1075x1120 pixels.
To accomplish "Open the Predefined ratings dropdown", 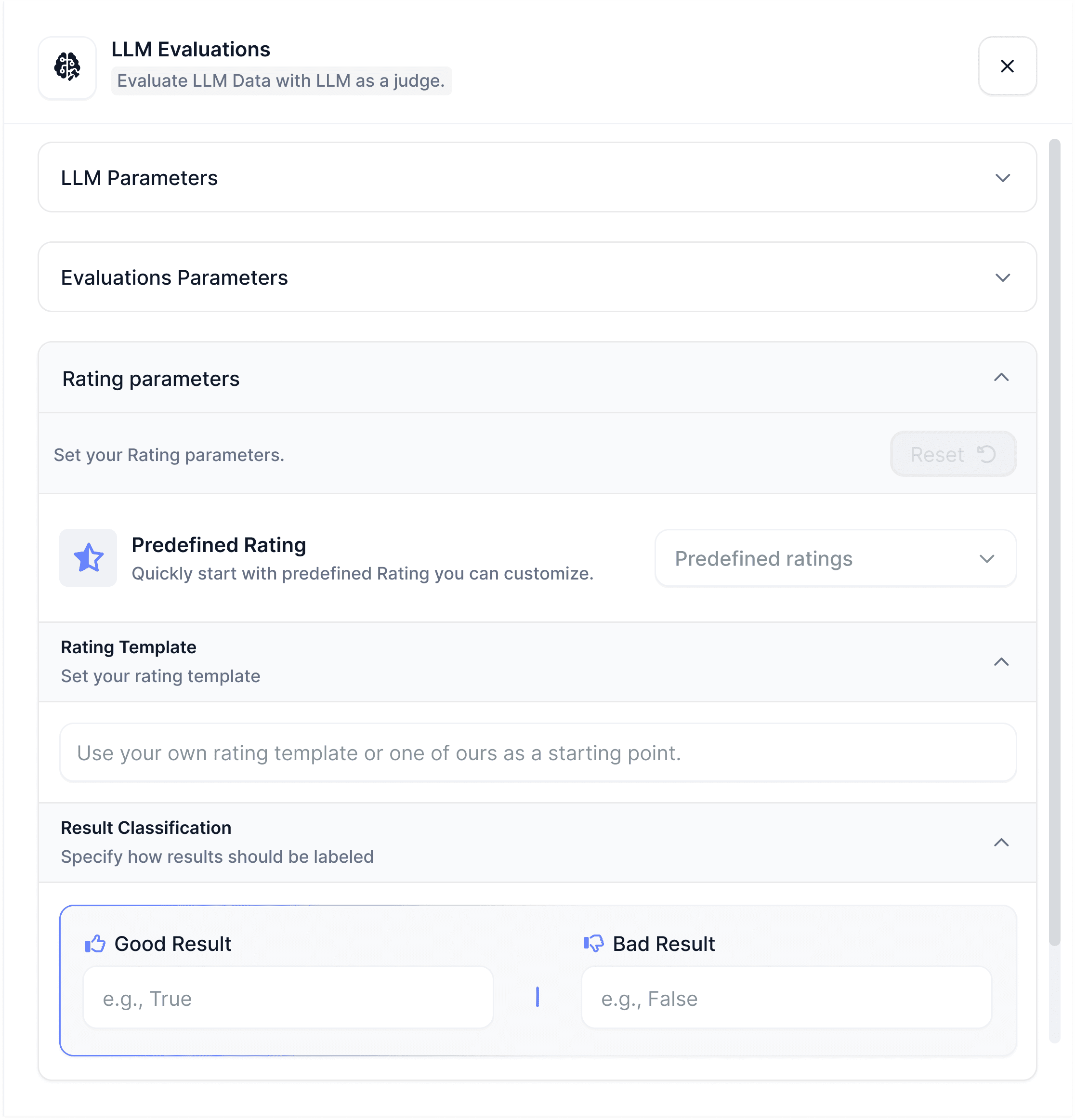I will 835,558.
